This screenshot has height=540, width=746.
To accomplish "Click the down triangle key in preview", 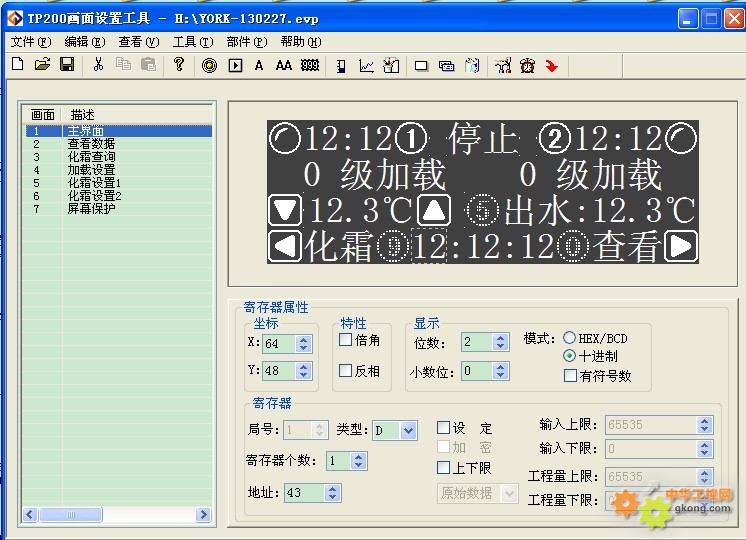I will coord(285,210).
